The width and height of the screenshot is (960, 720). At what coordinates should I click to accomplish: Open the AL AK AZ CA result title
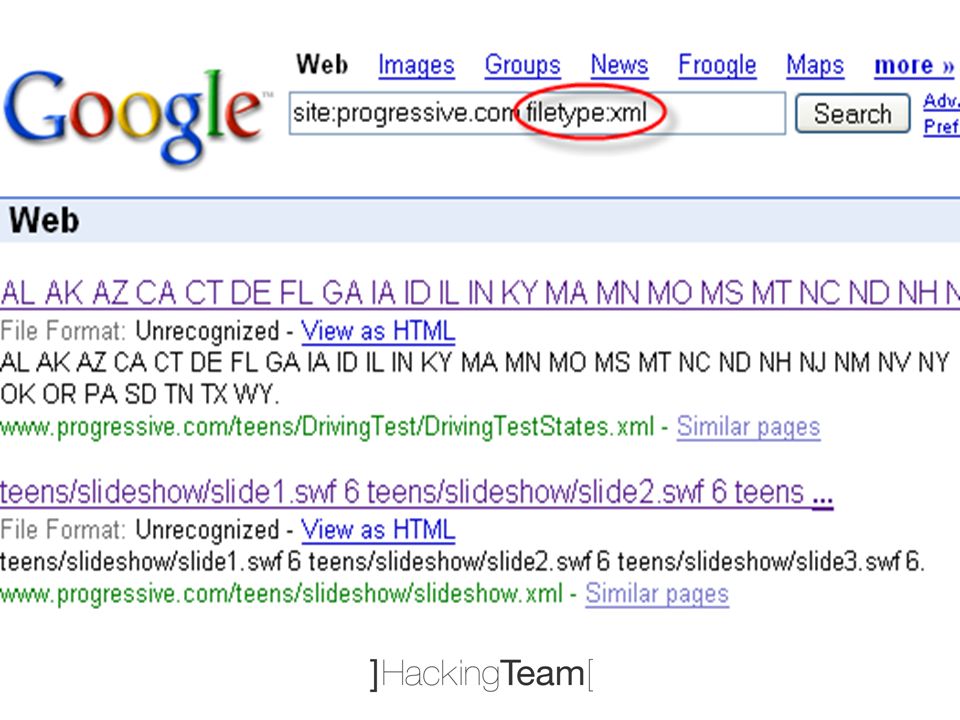tap(480, 293)
